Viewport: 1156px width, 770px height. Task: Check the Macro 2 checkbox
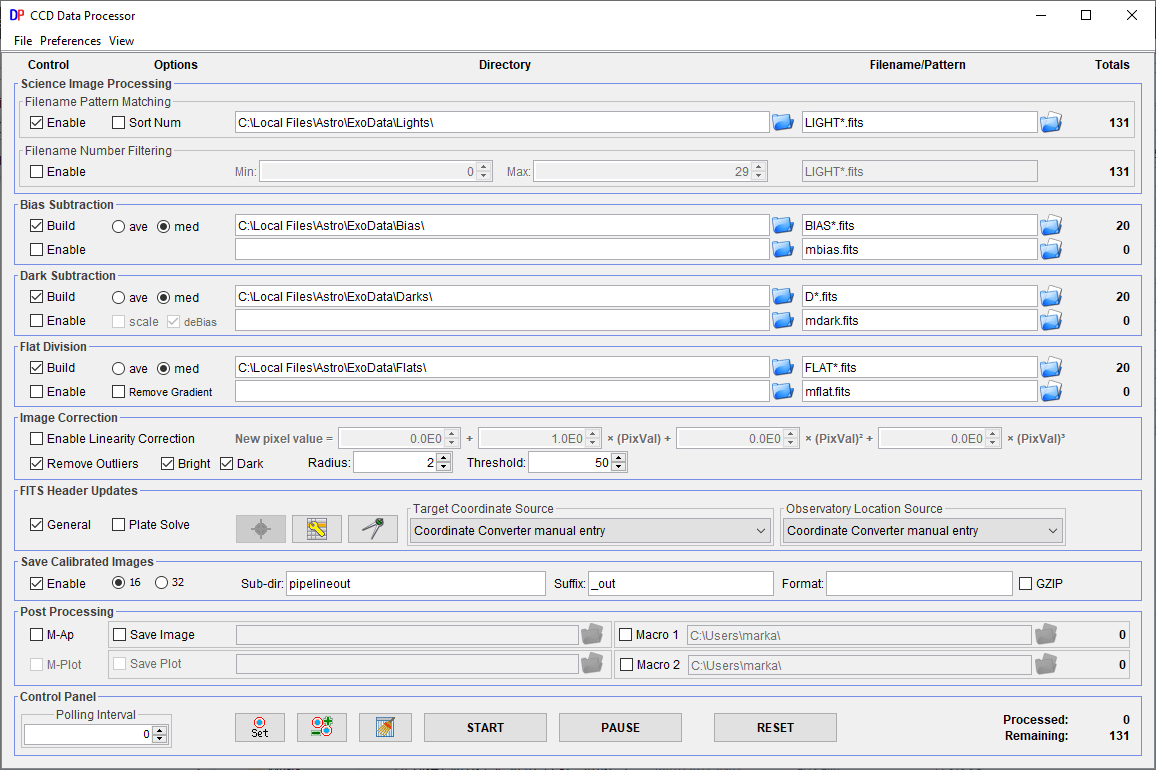click(626, 665)
